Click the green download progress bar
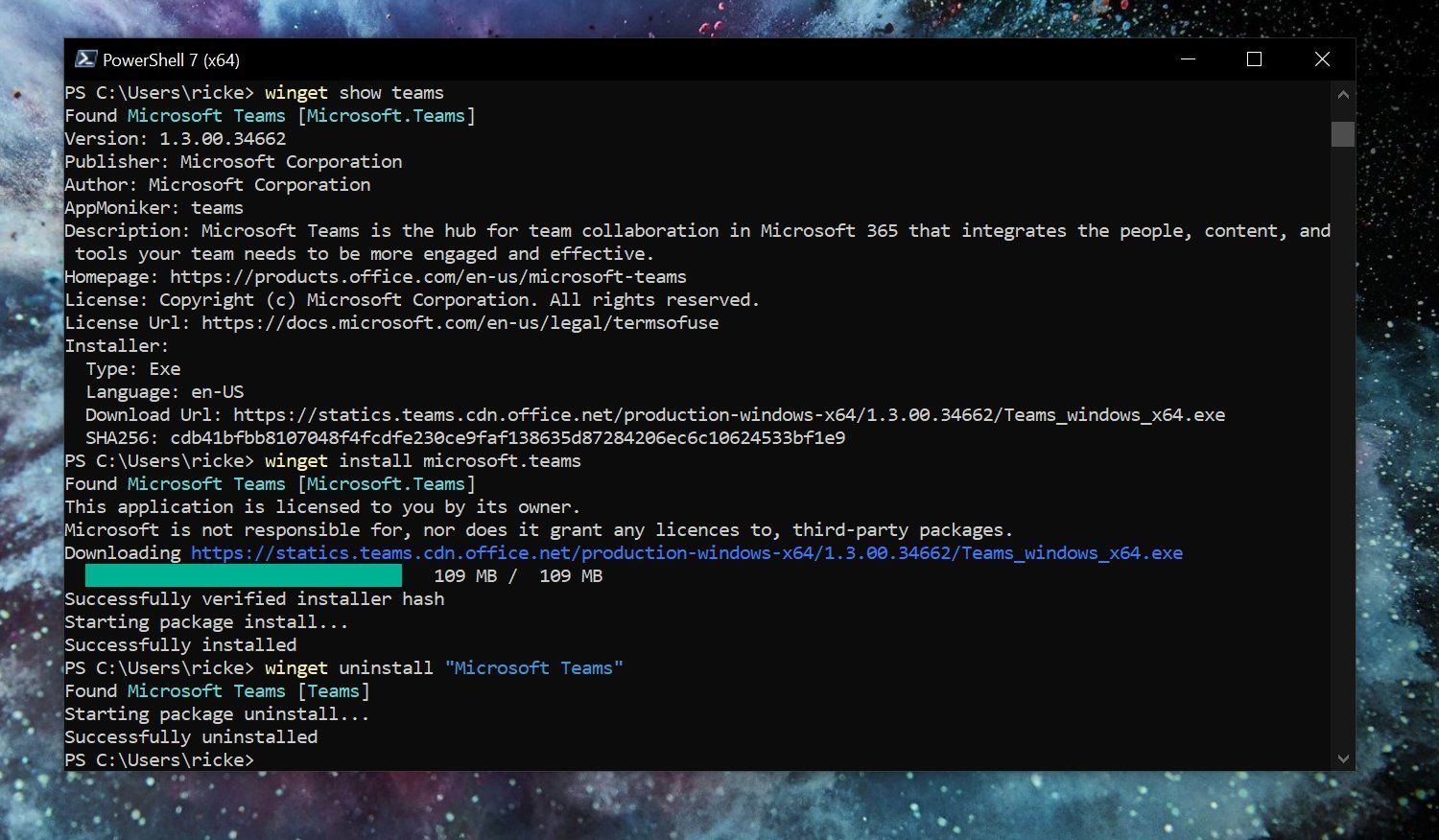 click(x=243, y=574)
